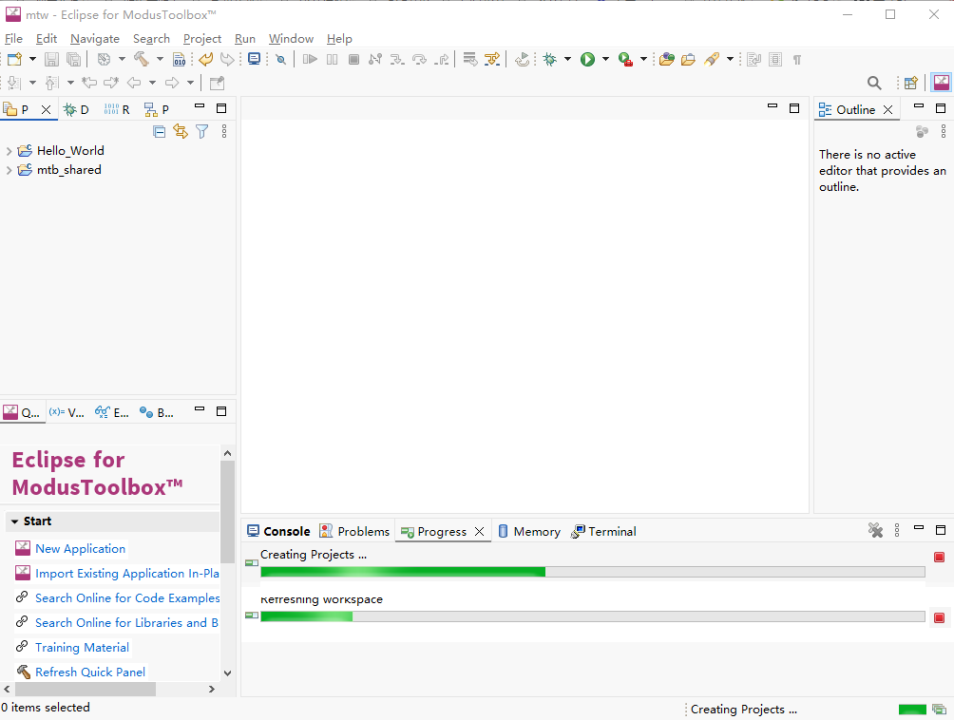This screenshot has width=954, height=720.
Task: Open the External Tools dropdown arrow
Action: point(643,59)
